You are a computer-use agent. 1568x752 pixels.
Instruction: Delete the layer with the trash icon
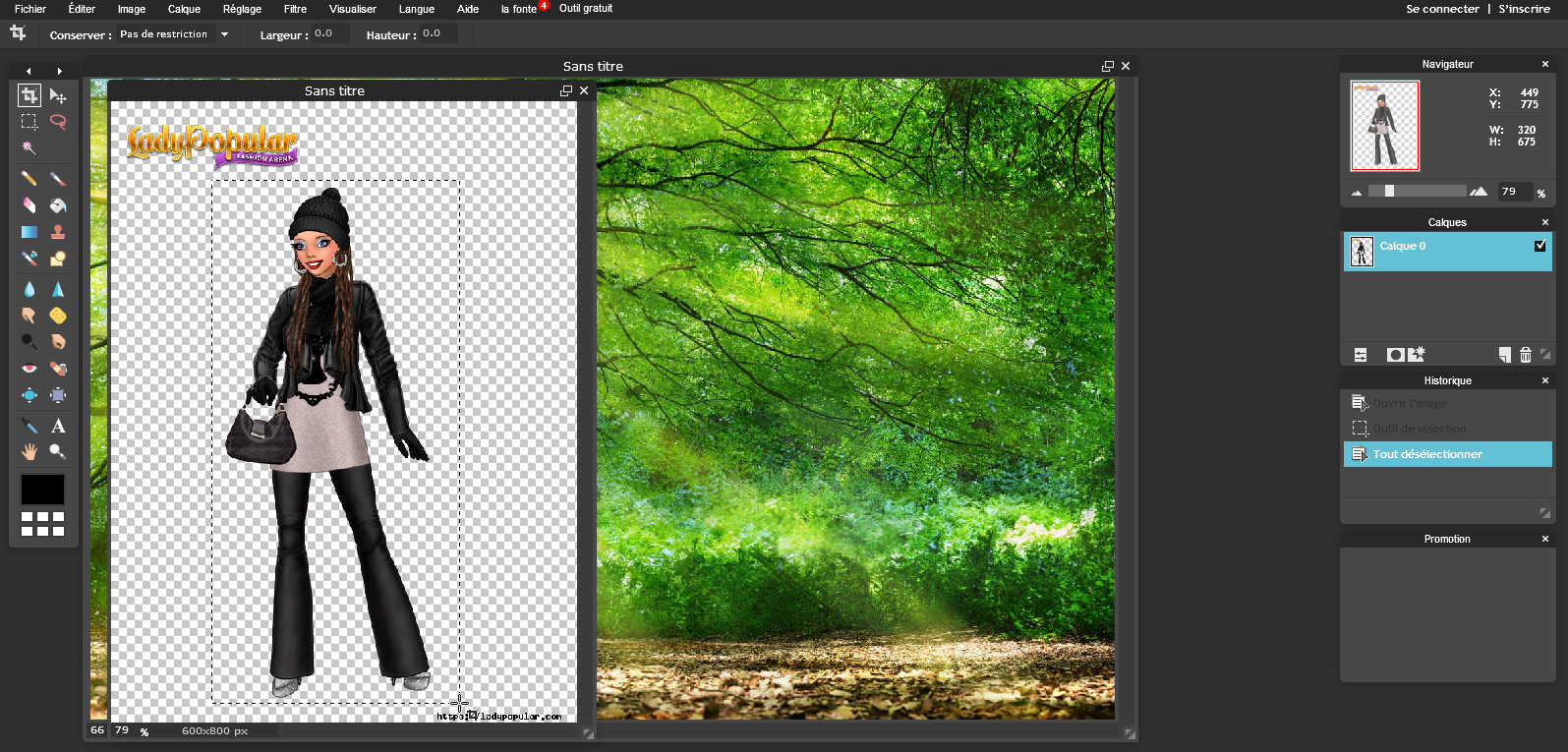pyautogui.click(x=1526, y=355)
